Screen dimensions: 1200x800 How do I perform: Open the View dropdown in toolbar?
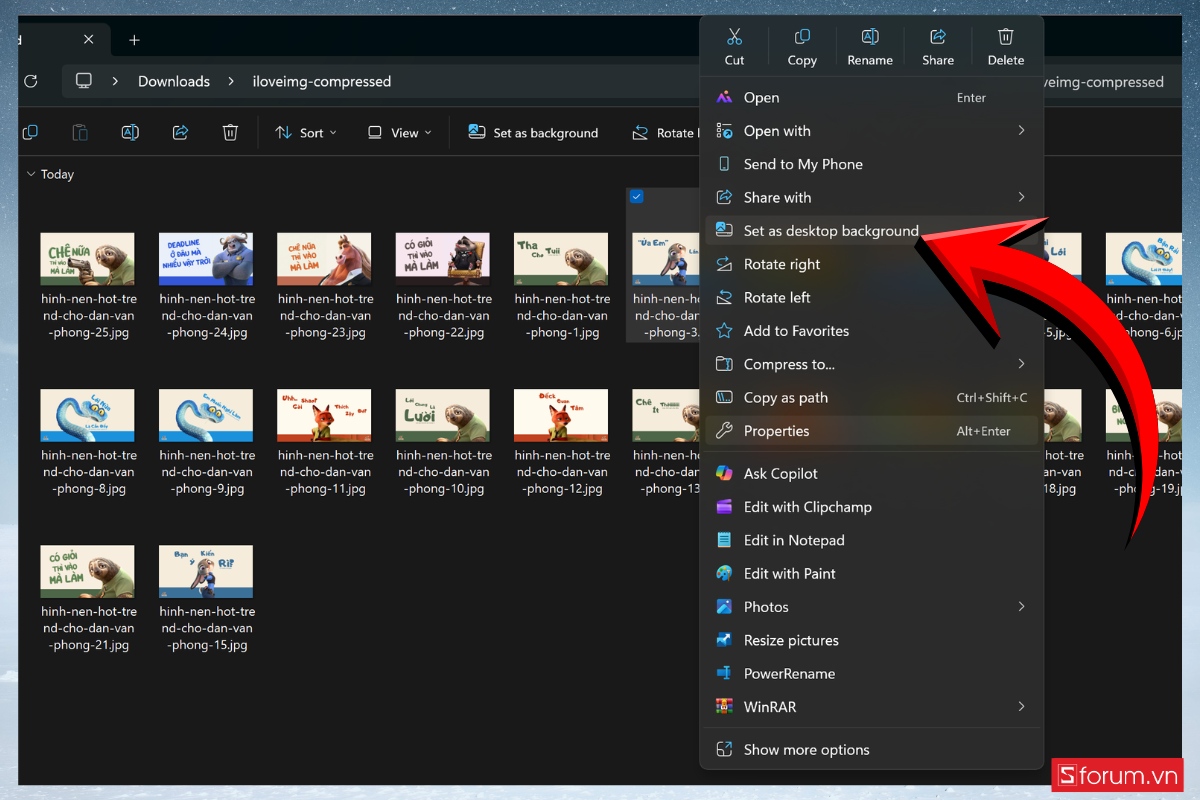click(399, 133)
